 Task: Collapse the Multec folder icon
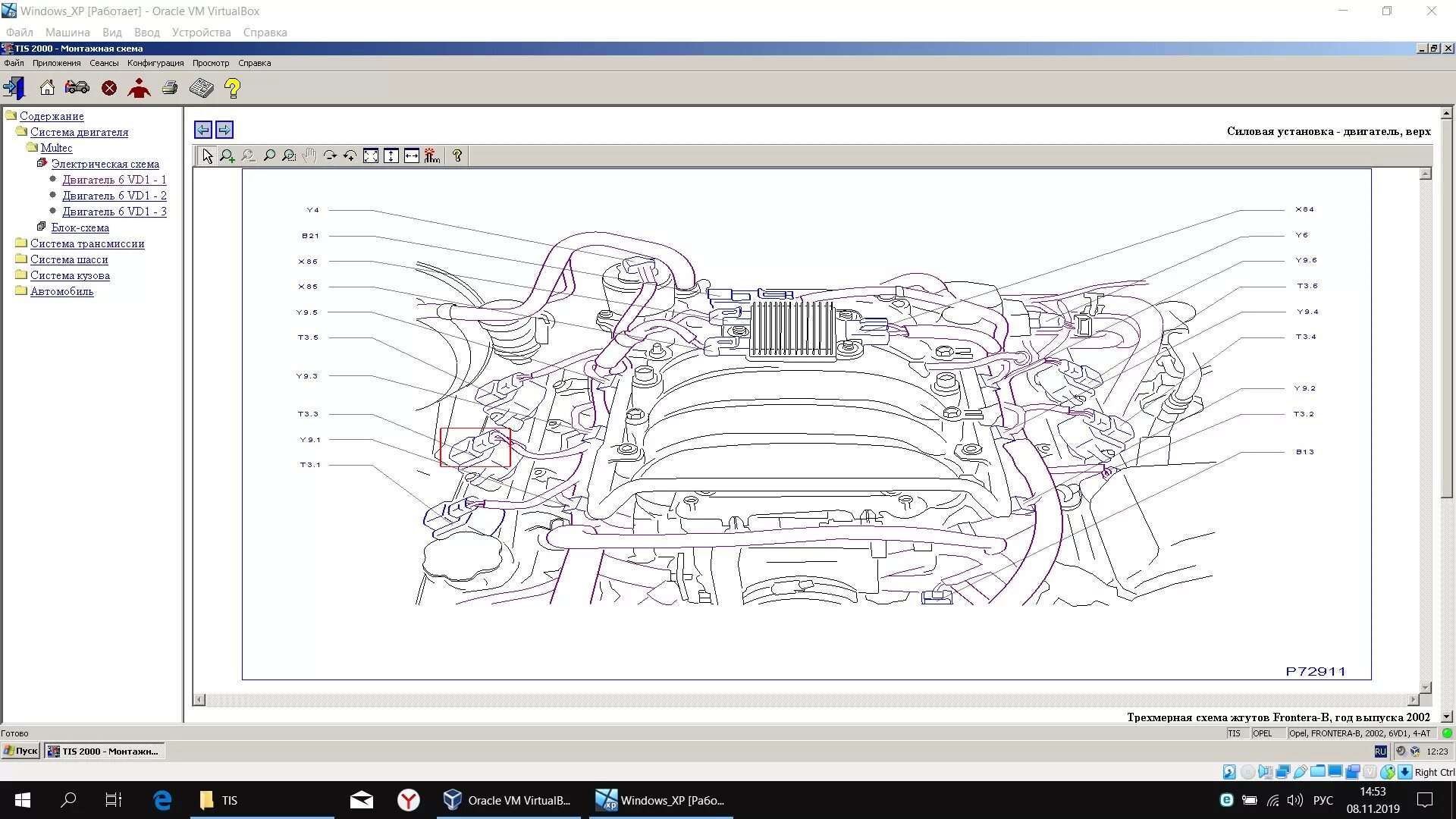click(x=32, y=147)
